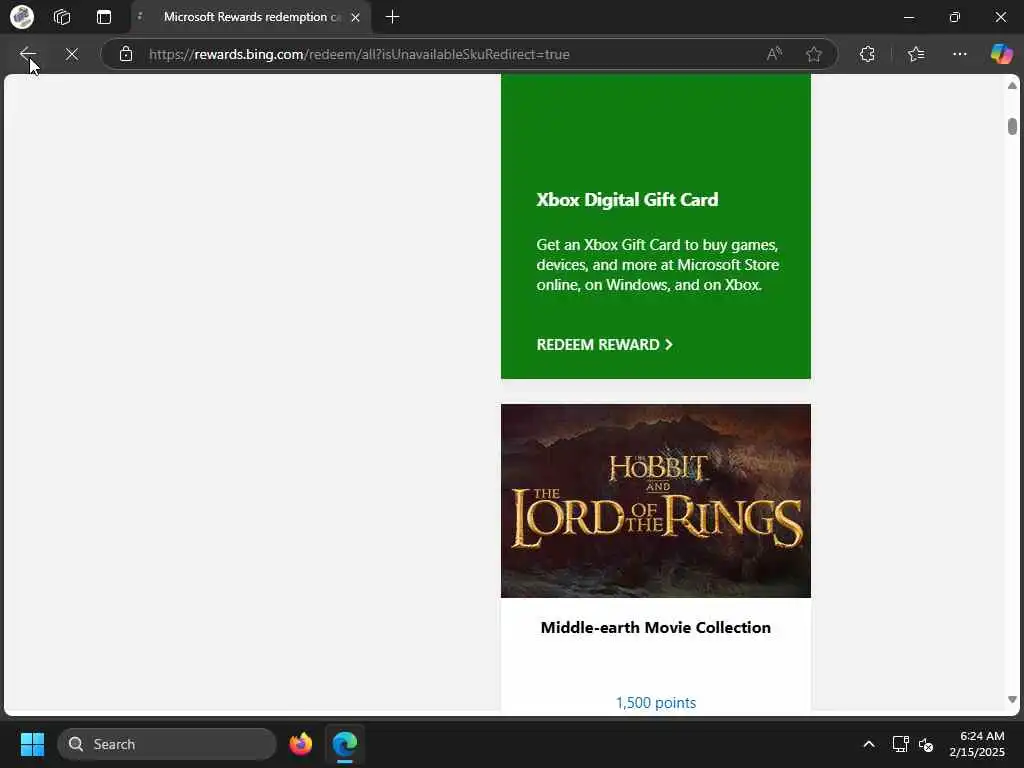Open the muted volume tray icon
This screenshot has height=768, width=1024.
pyautogui.click(x=926, y=744)
